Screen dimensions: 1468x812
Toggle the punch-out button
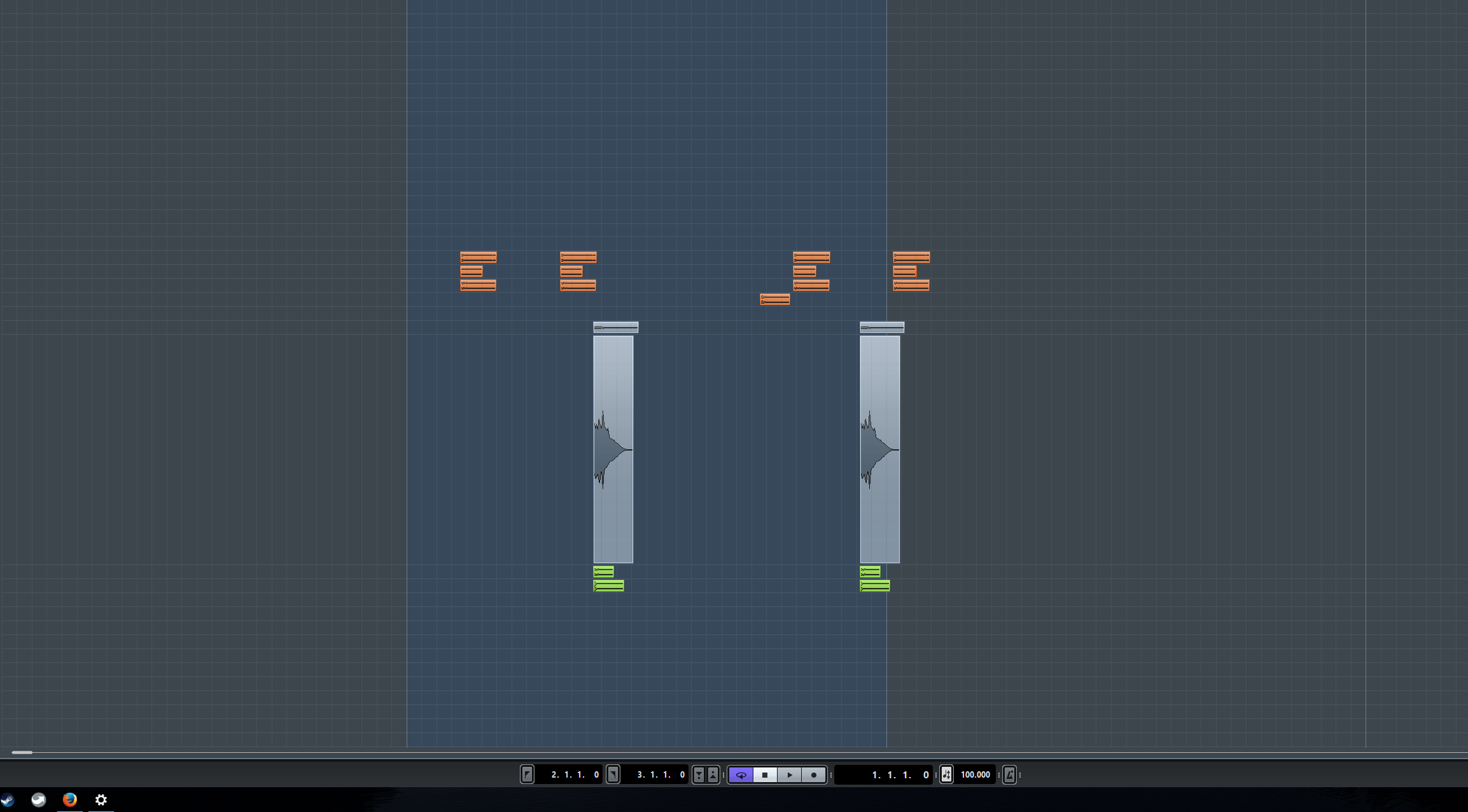(713, 774)
